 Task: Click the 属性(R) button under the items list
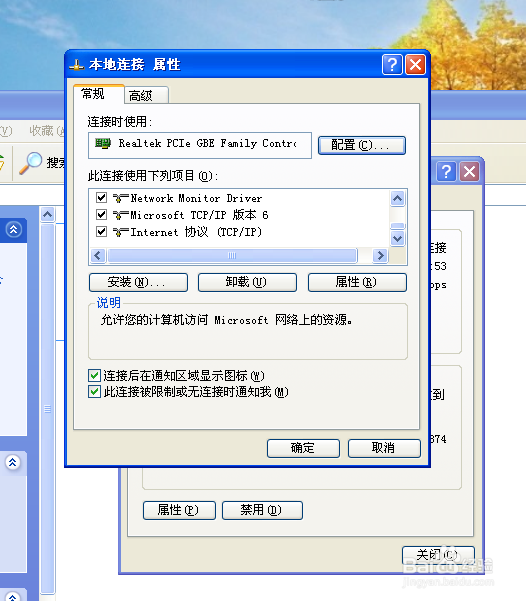pyautogui.click(x=357, y=282)
